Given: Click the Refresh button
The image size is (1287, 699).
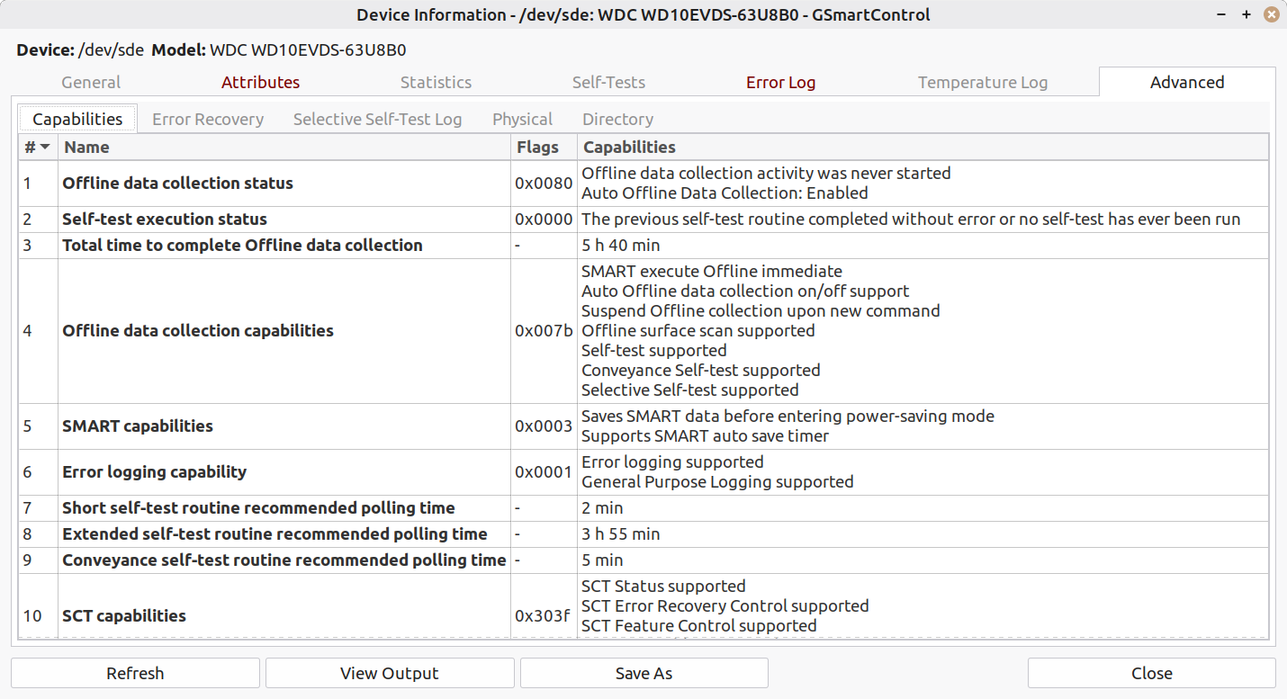Looking at the screenshot, I should coord(135,673).
